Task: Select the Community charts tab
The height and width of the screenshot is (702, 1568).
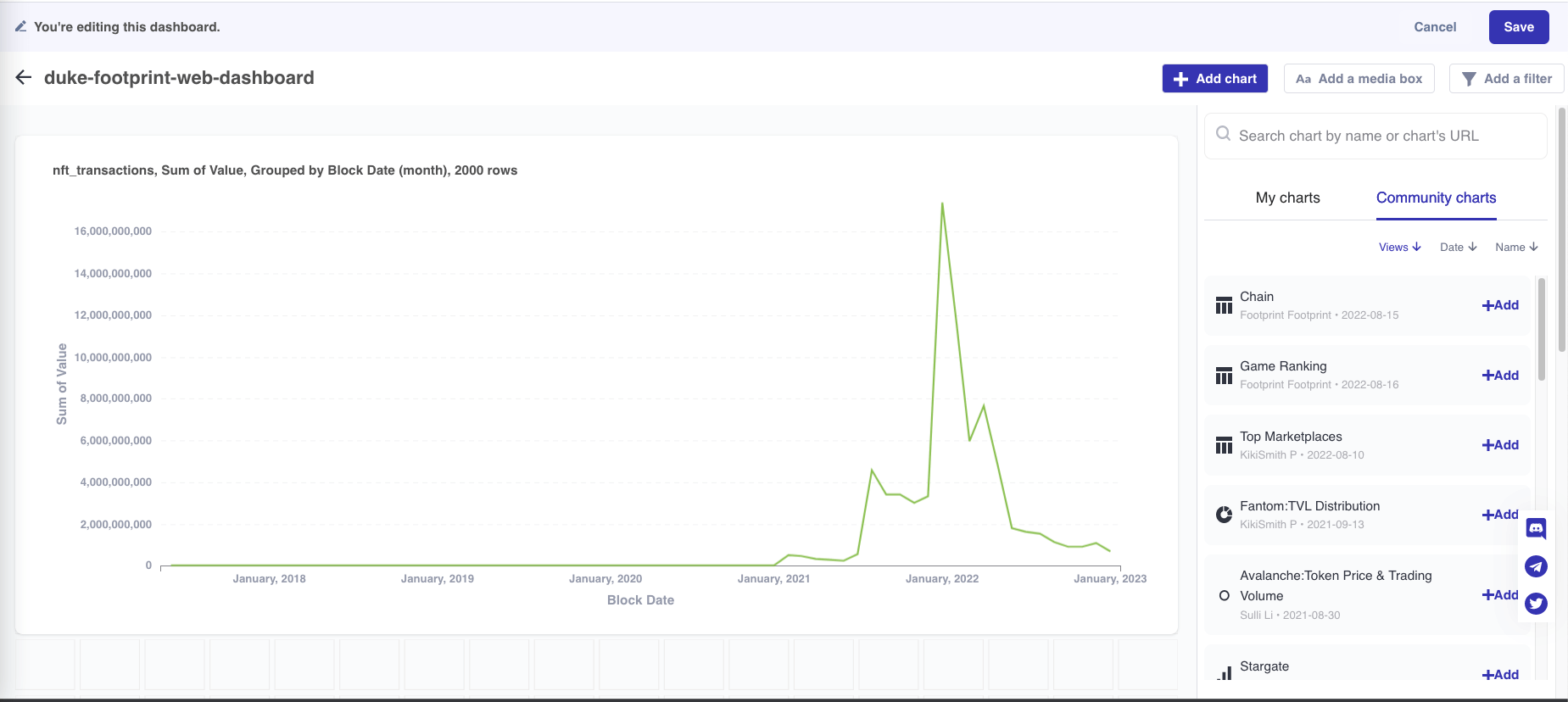Action: 1436,198
